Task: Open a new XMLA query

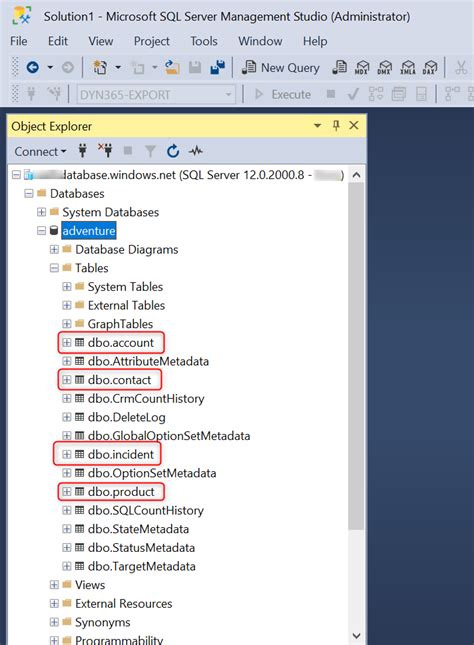Action: pos(408,67)
